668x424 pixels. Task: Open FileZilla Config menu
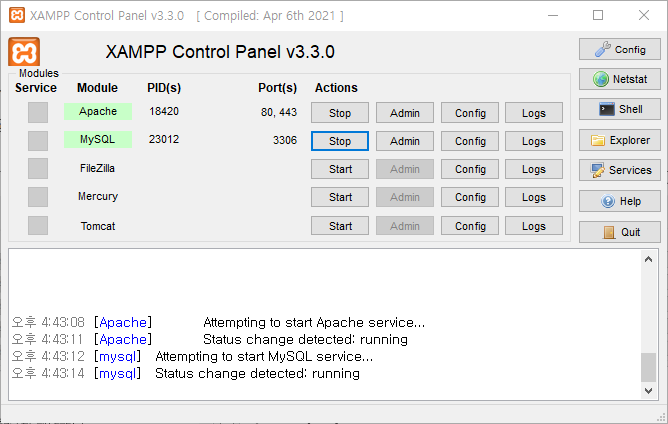pos(470,169)
